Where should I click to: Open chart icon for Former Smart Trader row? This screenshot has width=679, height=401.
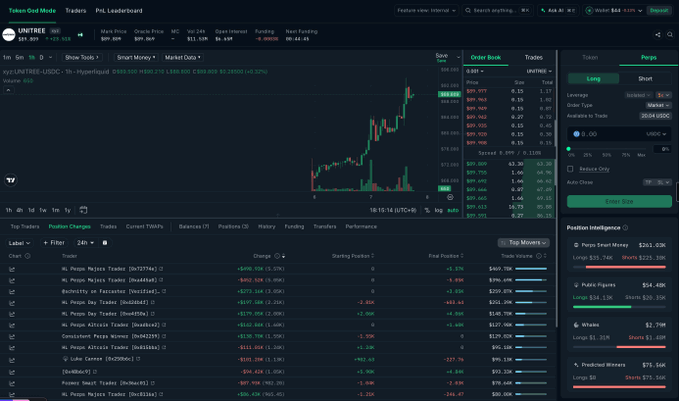pos(12,383)
